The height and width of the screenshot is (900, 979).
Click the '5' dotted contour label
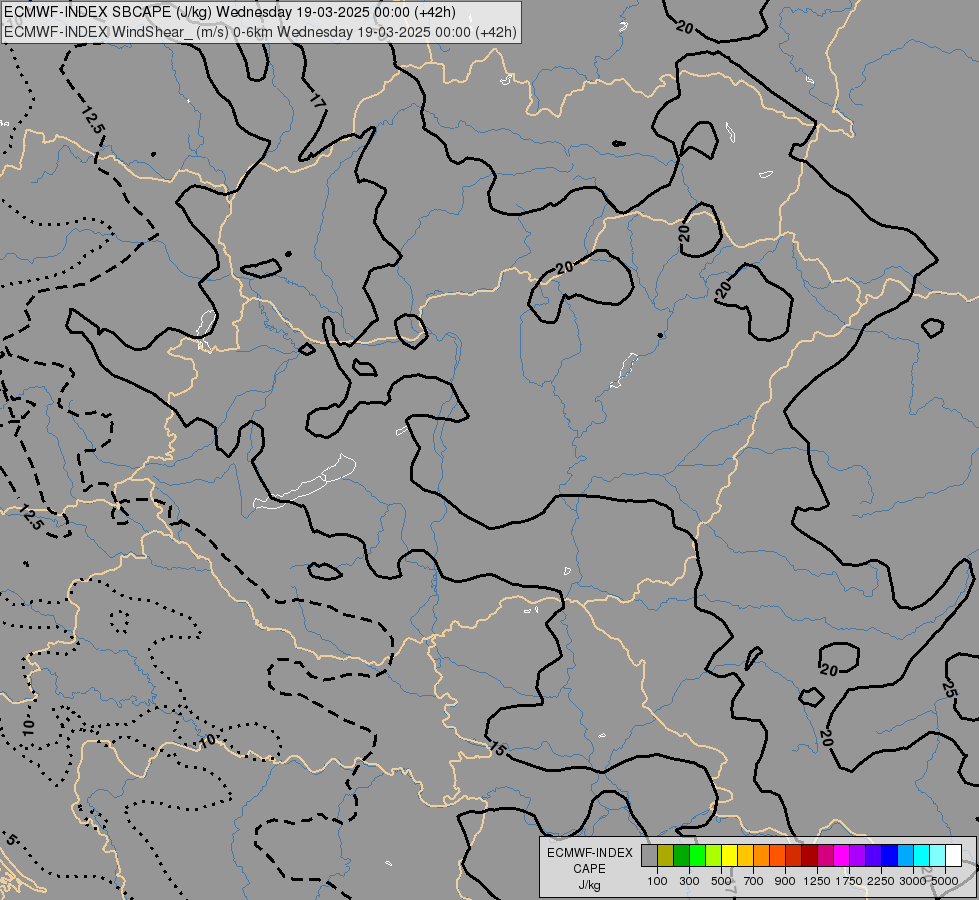point(10,840)
